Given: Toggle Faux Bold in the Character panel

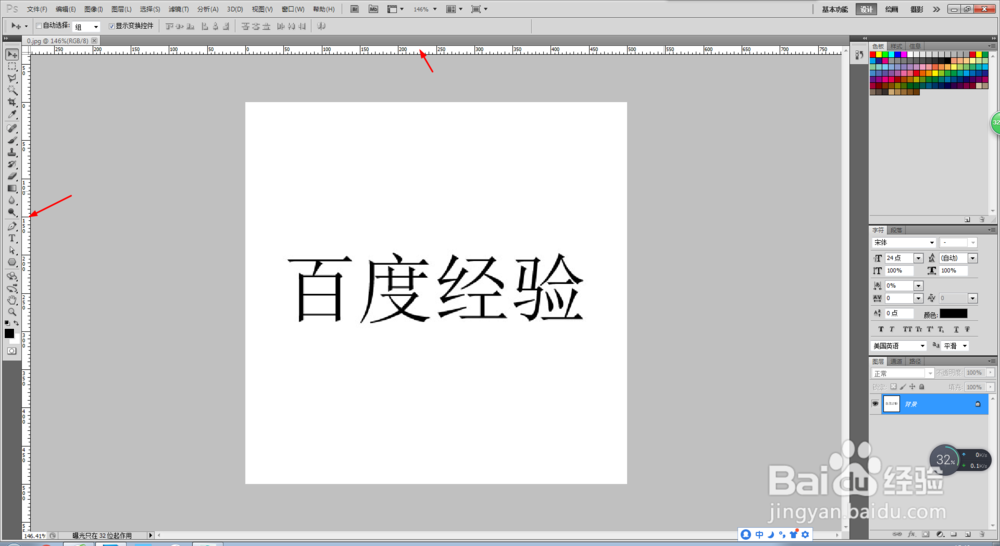Looking at the screenshot, I should [x=881, y=329].
